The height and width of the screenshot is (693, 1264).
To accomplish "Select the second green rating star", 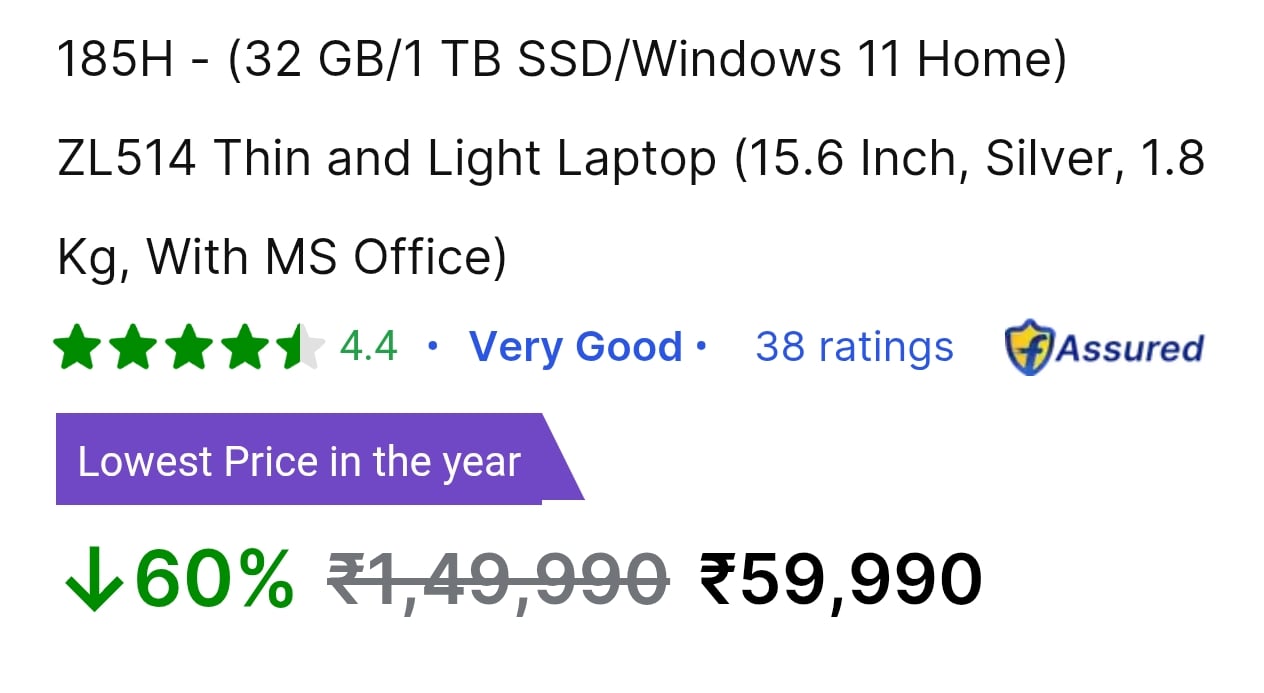I will [x=134, y=348].
